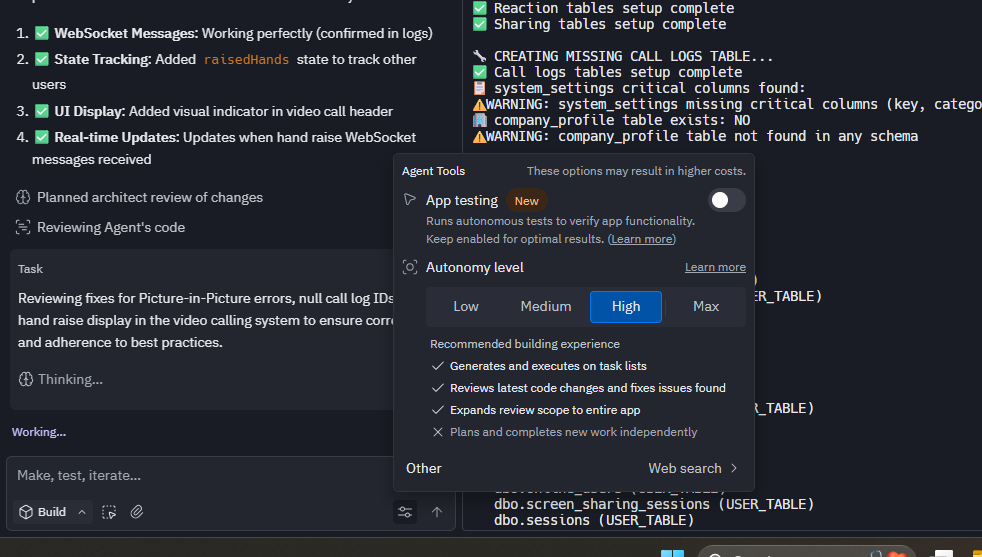
Task: Expand the Planned architect review of changes step
Action: pos(149,198)
